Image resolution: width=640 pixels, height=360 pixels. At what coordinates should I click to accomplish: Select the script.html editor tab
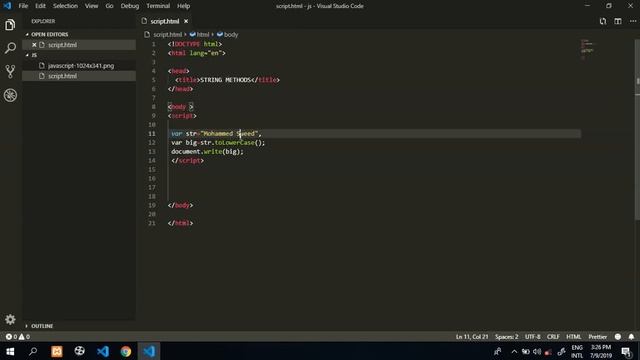(164, 21)
